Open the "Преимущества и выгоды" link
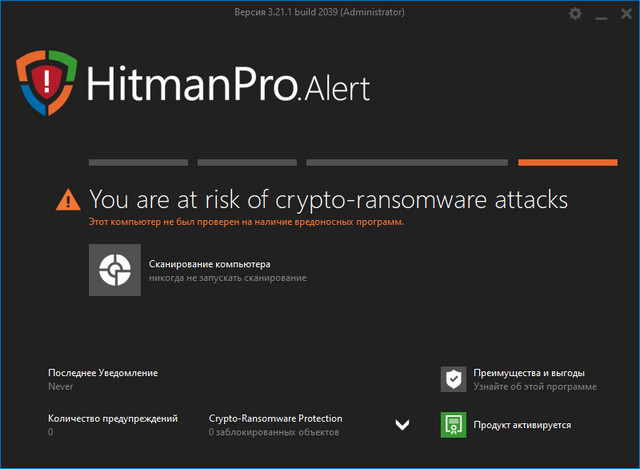 [529, 372]
